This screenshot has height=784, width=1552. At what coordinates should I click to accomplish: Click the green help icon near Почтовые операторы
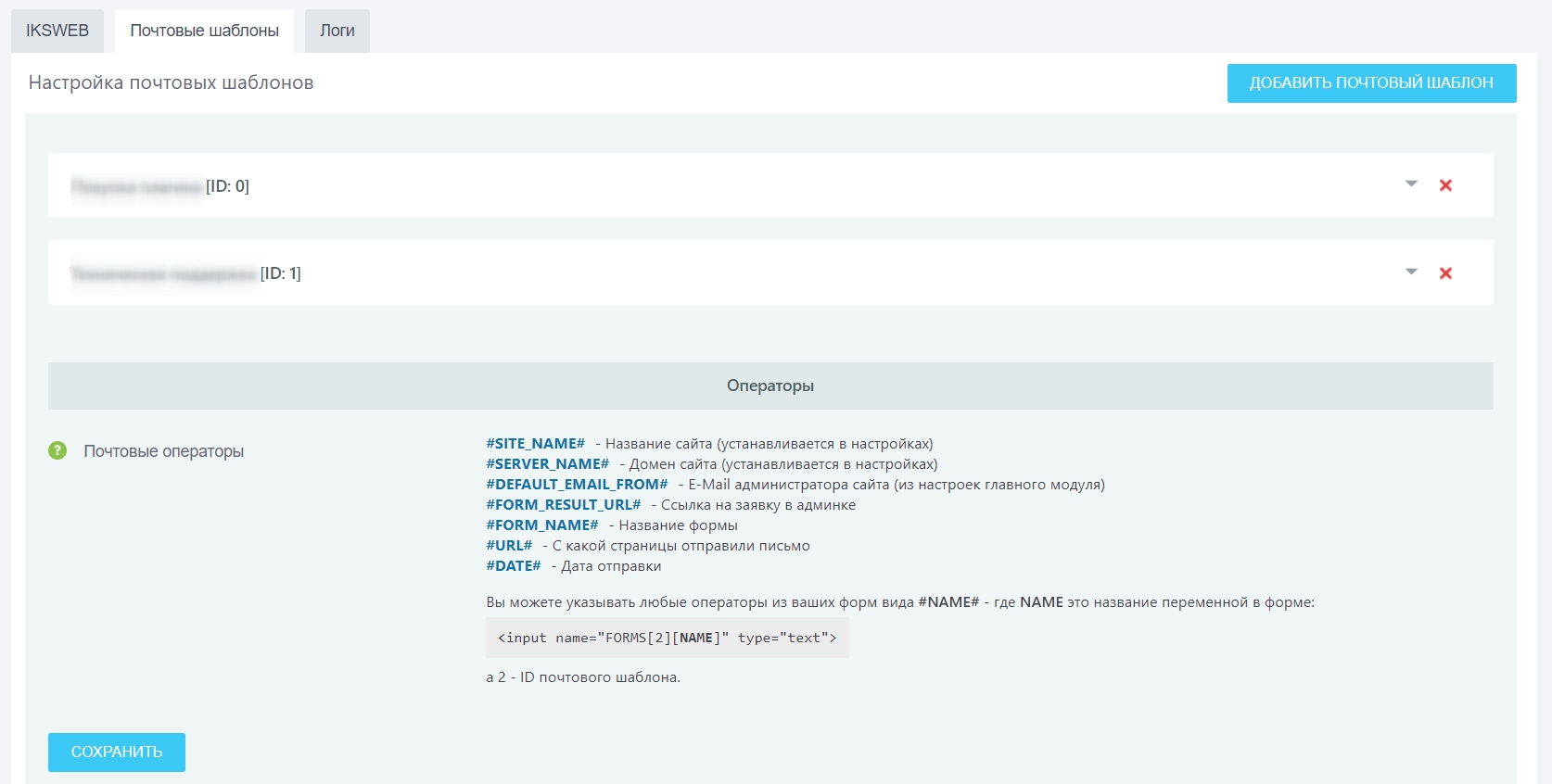point(57,450)
